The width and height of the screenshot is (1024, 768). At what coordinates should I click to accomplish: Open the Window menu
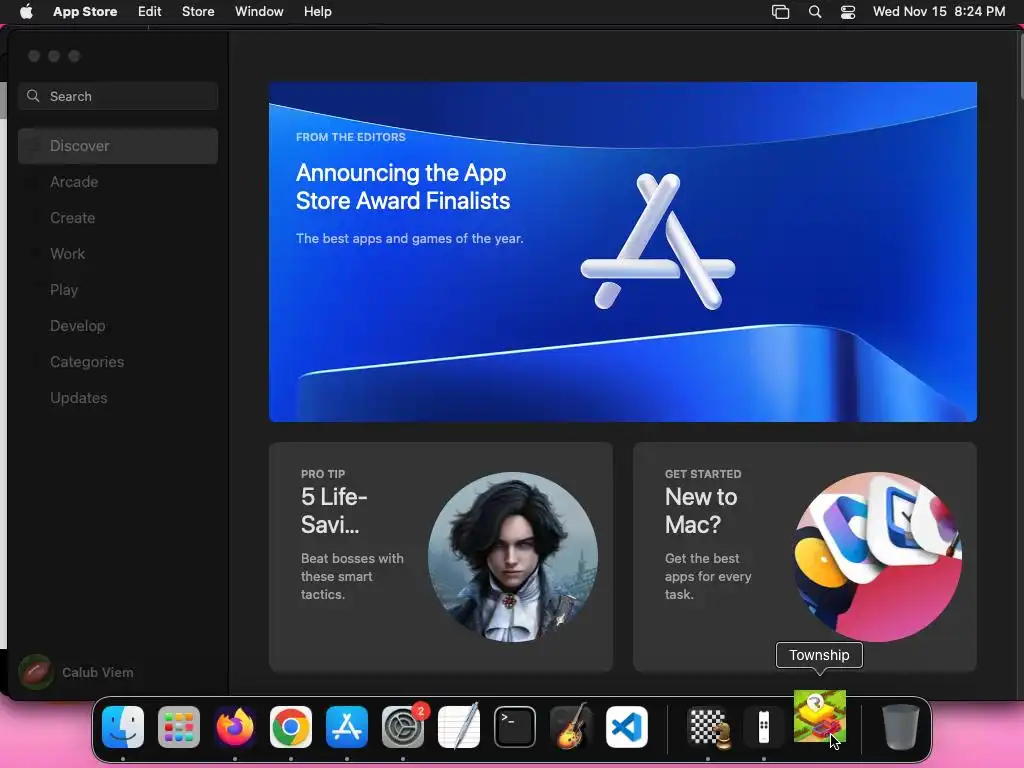[x=259, y=11]
